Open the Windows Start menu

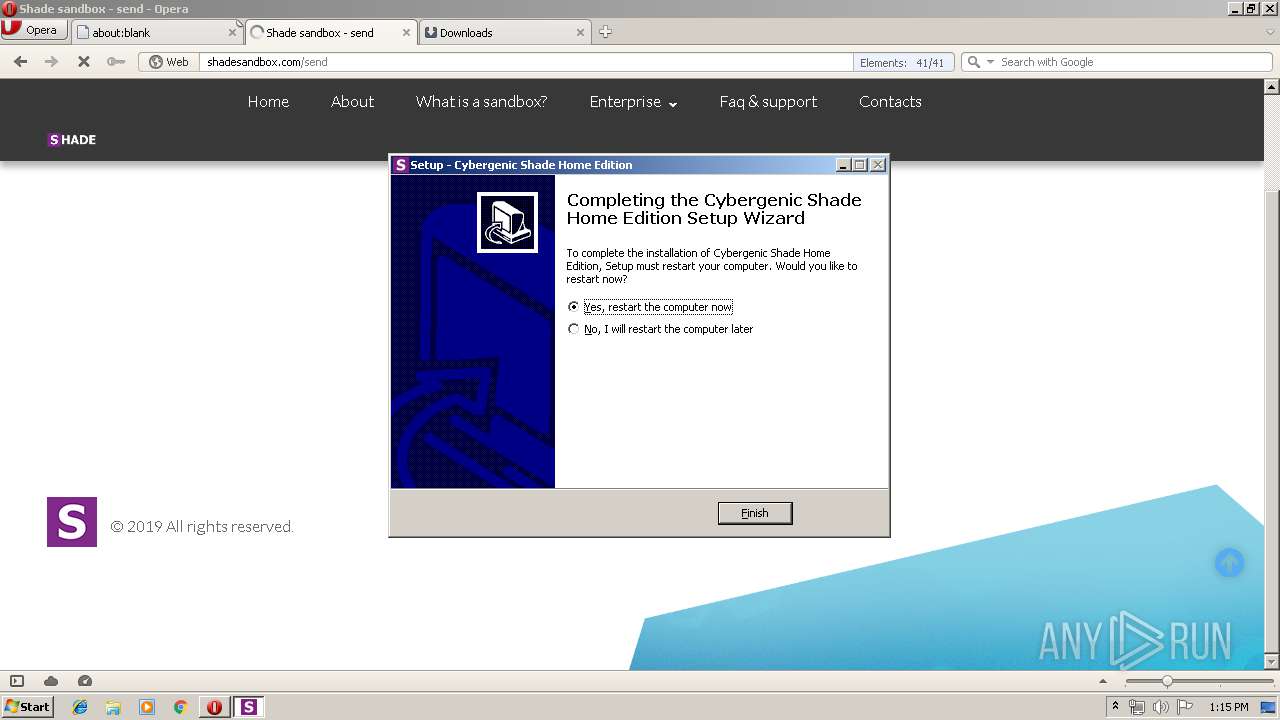27,706
